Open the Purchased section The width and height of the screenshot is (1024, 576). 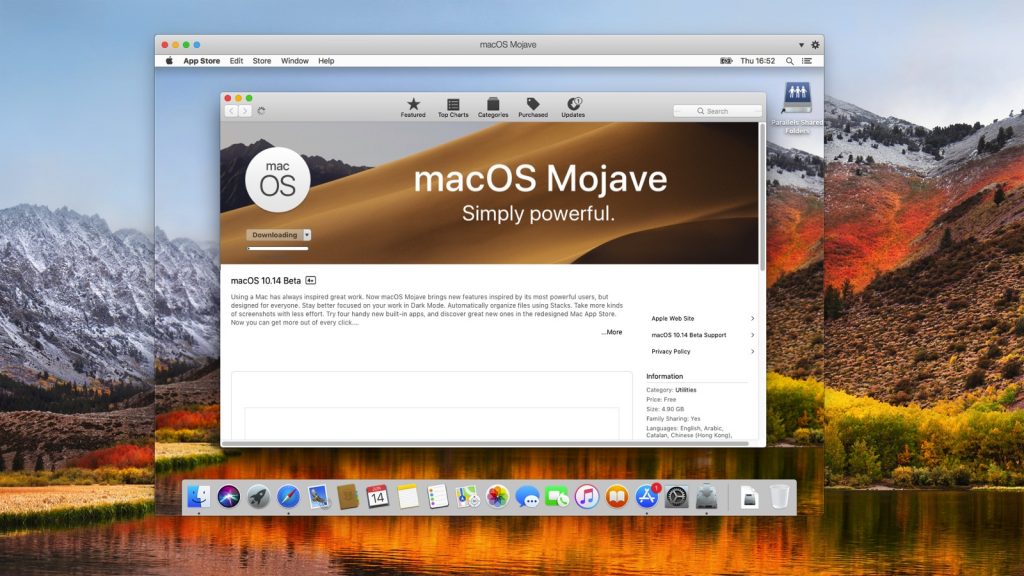[x=533, y=108]
